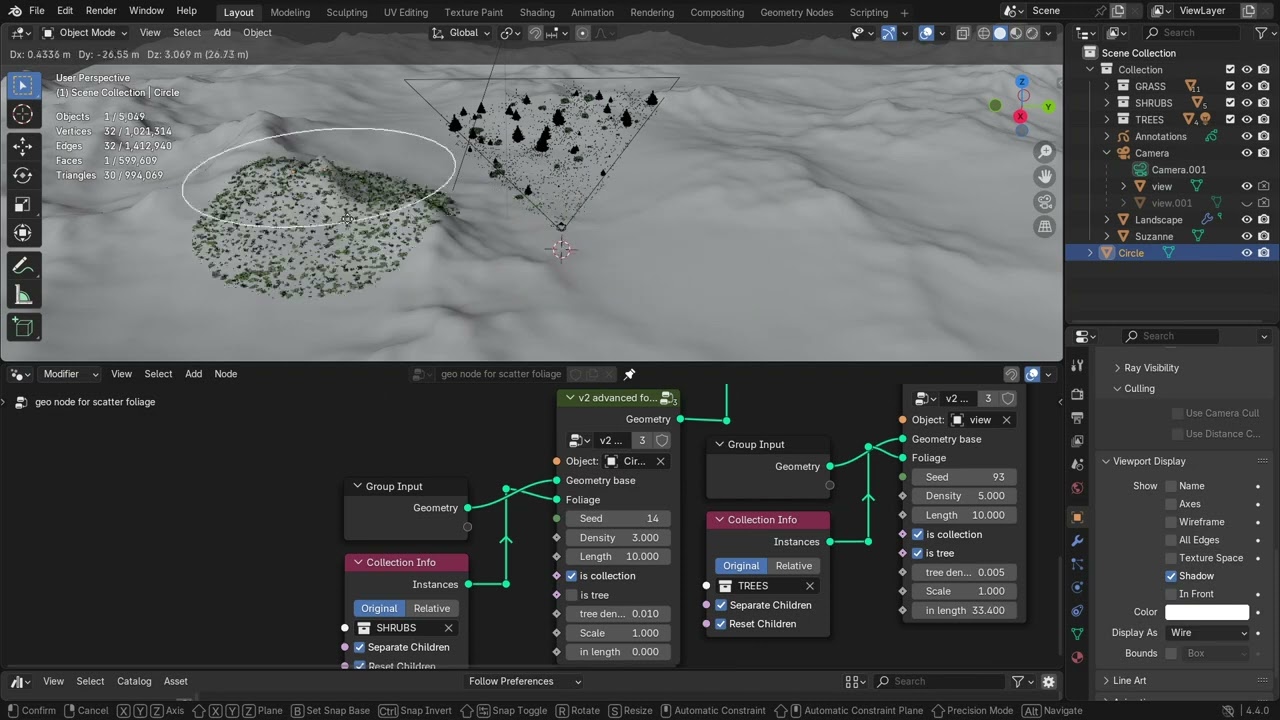Toggle the TREES collection exclude checkbox

[1230, 119]
